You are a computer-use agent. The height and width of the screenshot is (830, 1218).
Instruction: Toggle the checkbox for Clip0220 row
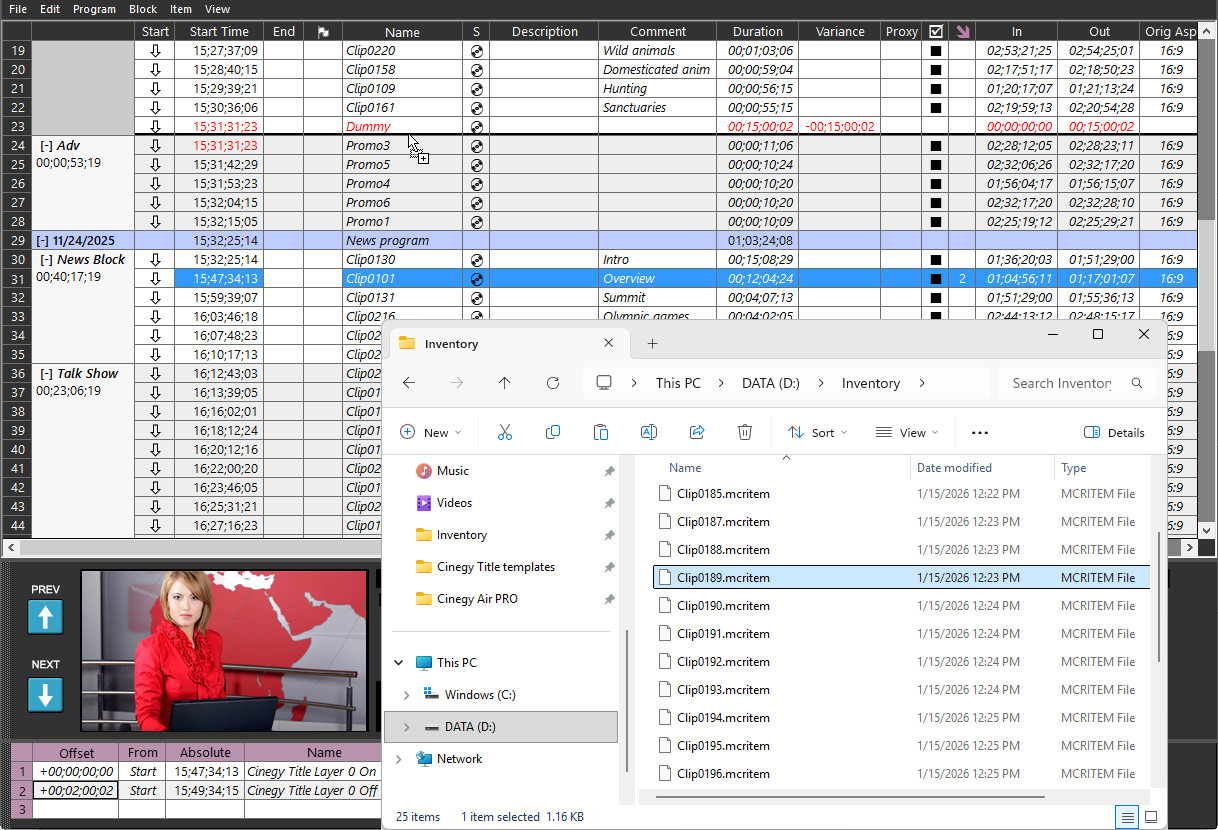936,51
